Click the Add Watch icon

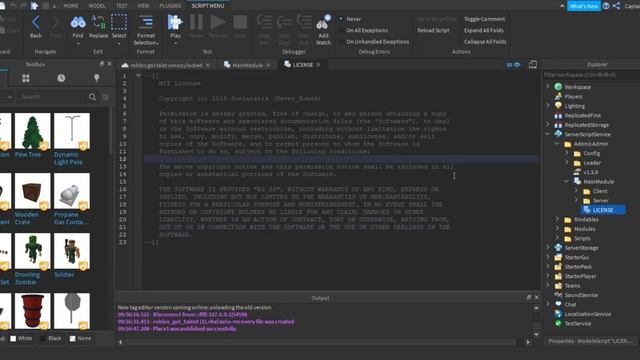(x=323, y=23)
